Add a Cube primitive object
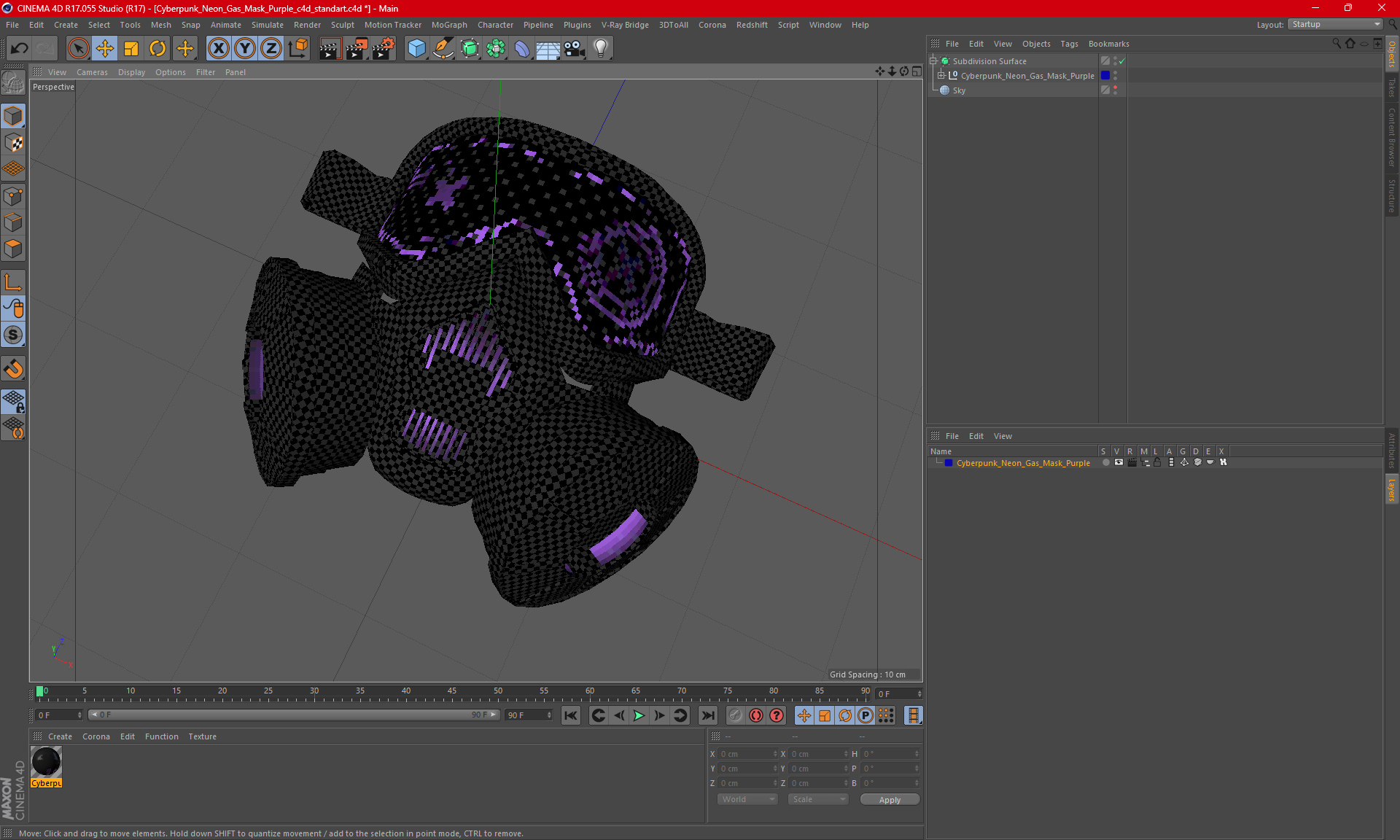 [x=416, y=49]
